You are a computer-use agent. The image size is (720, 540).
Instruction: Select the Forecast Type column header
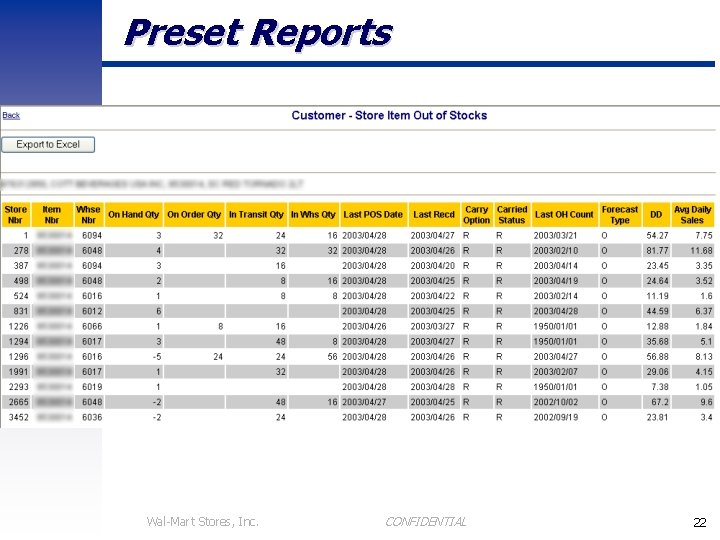click(620, 214)
